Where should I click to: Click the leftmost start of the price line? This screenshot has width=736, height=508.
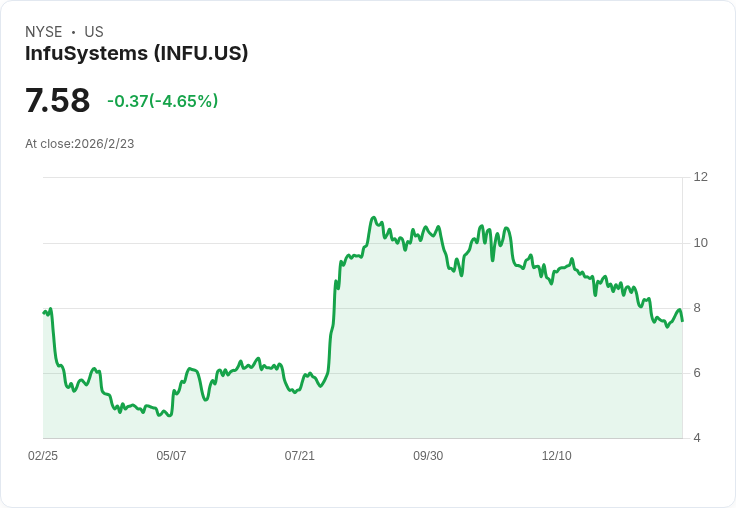point(44,313)
